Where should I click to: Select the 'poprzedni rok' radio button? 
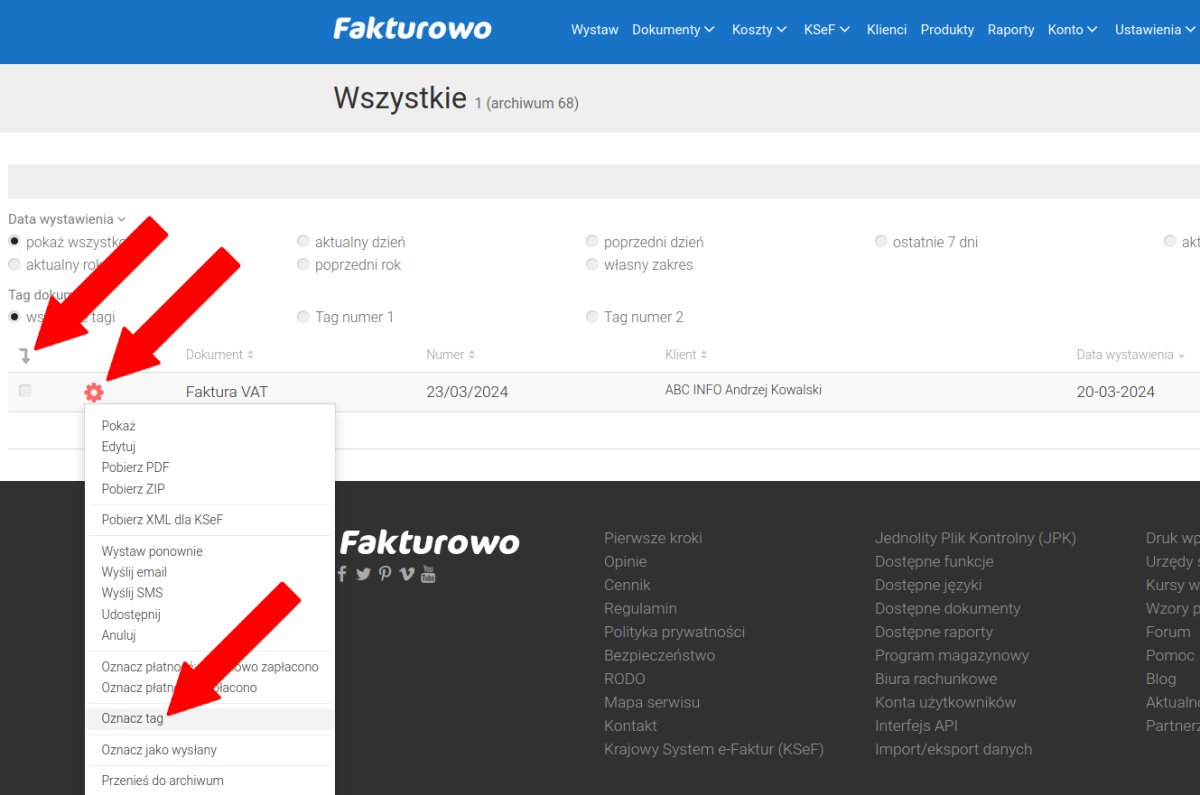pyautogui.click(x=303, y=265)
